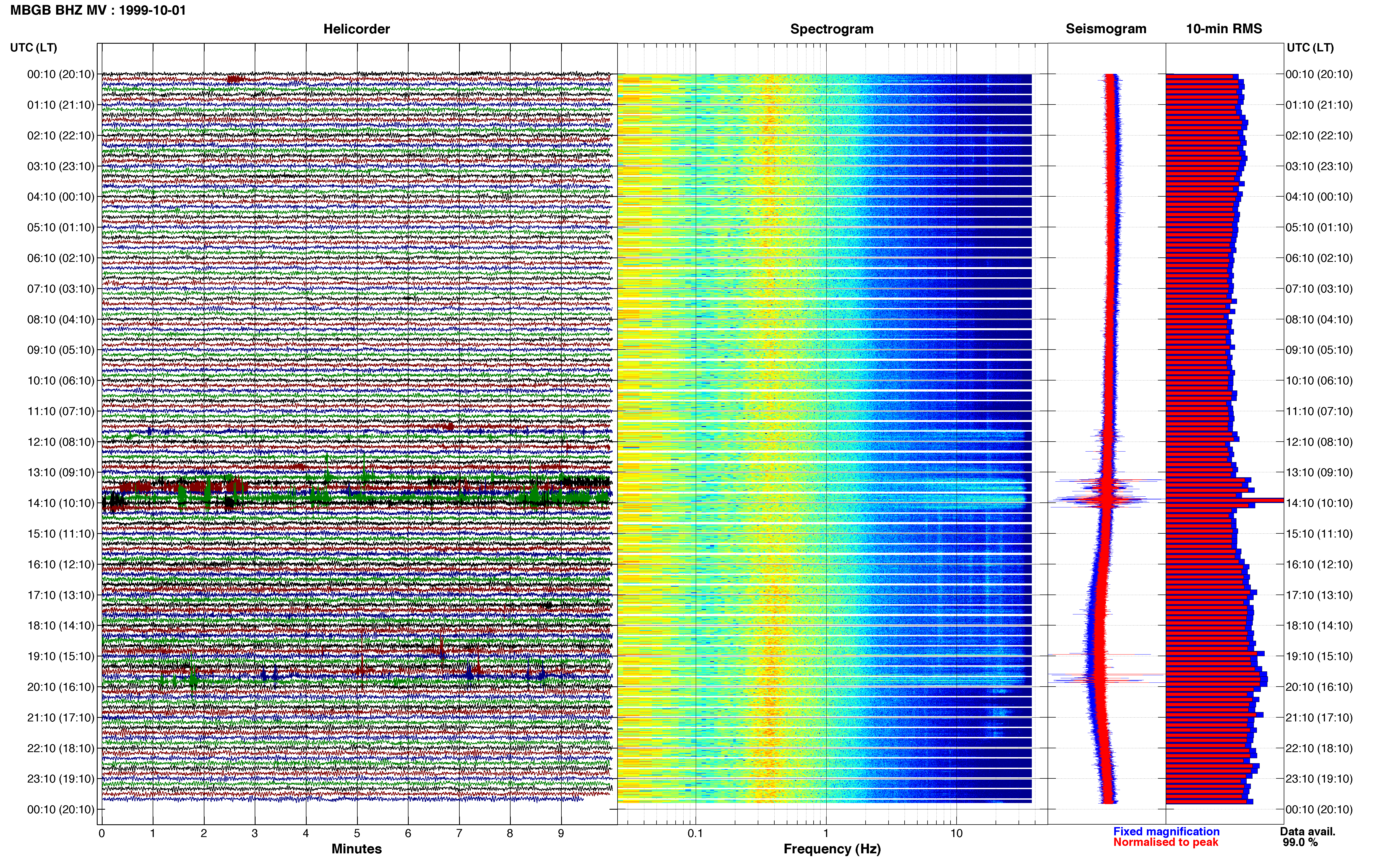Viewport: 1388px width, 868px height.
Task: Click the 9 tick on the Minutes axis
Action: click(561, 833)
